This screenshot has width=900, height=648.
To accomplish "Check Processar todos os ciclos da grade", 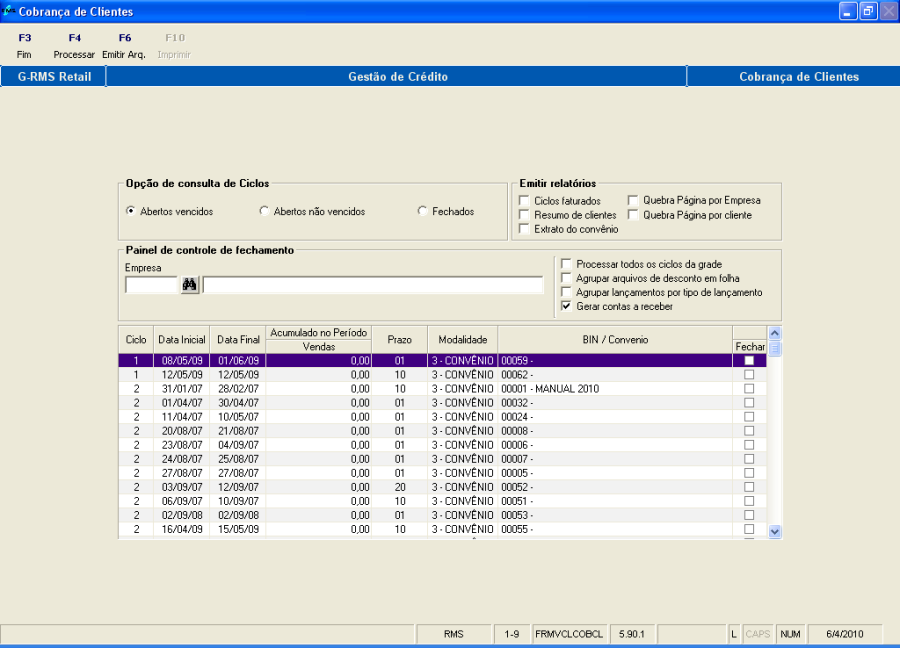I will pyautogui.click(x=567, y=264).
